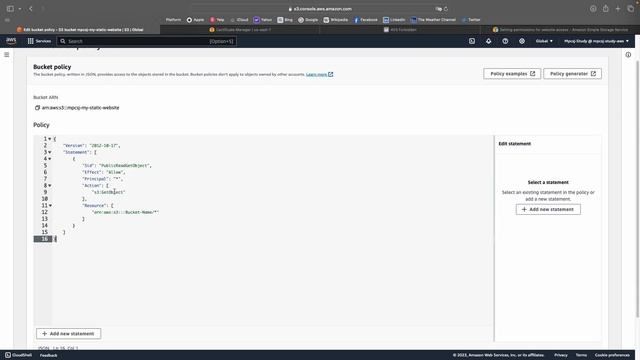Click the page vertical scrollbar

[x=638, y=188]
